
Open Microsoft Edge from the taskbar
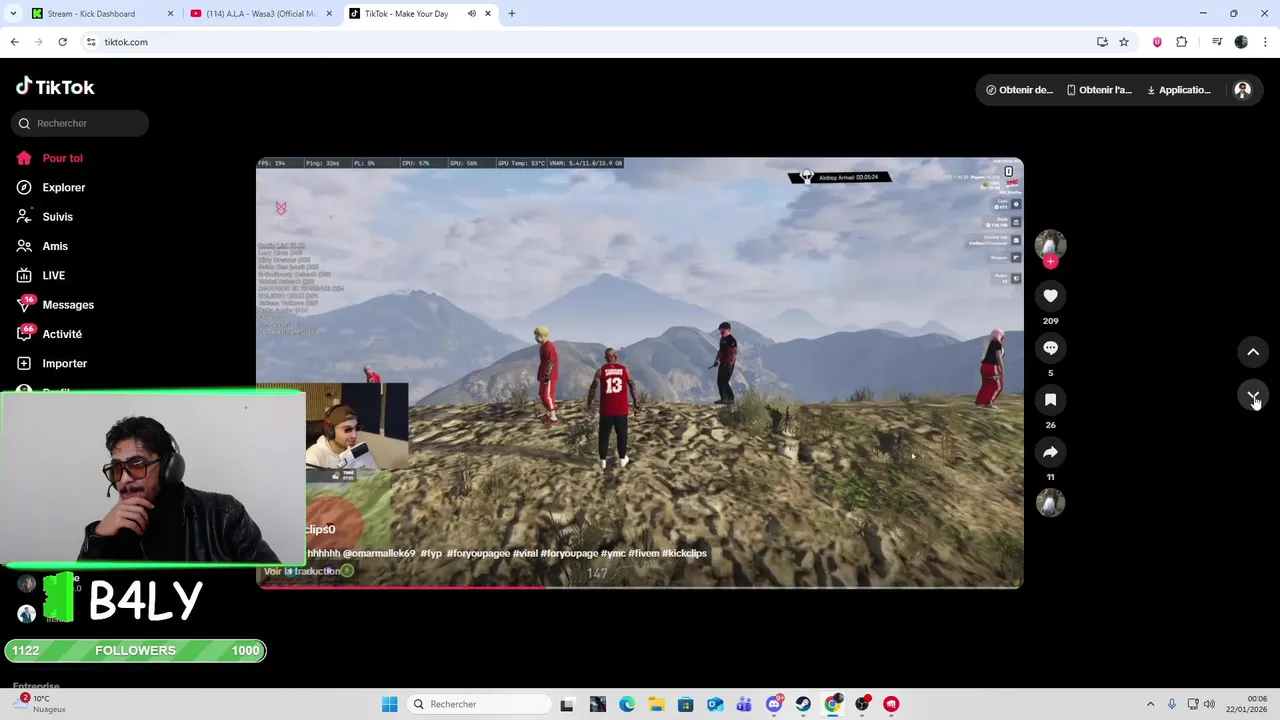[627, 704]
